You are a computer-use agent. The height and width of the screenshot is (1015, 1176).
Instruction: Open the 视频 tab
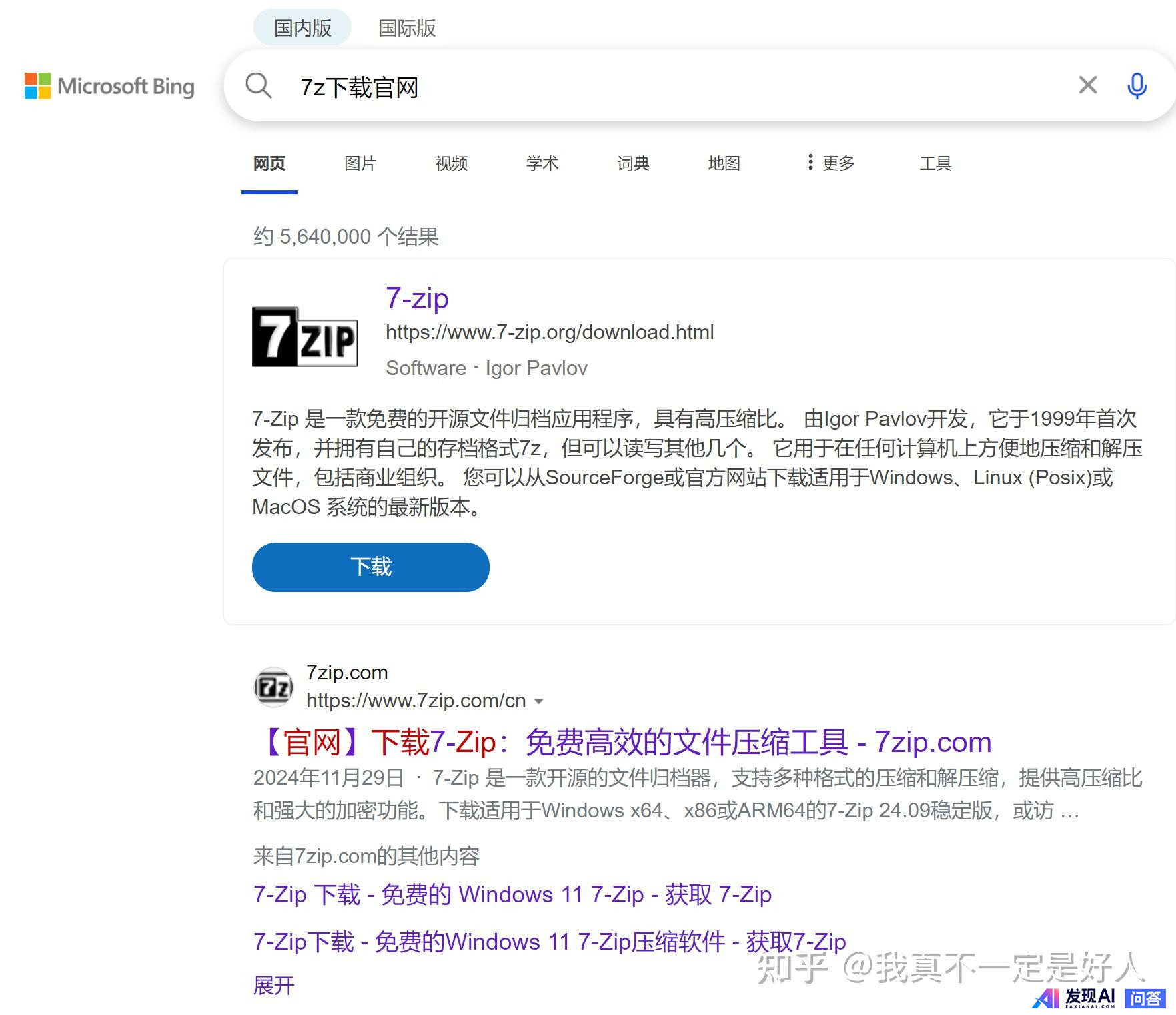[x=452, y=163]
